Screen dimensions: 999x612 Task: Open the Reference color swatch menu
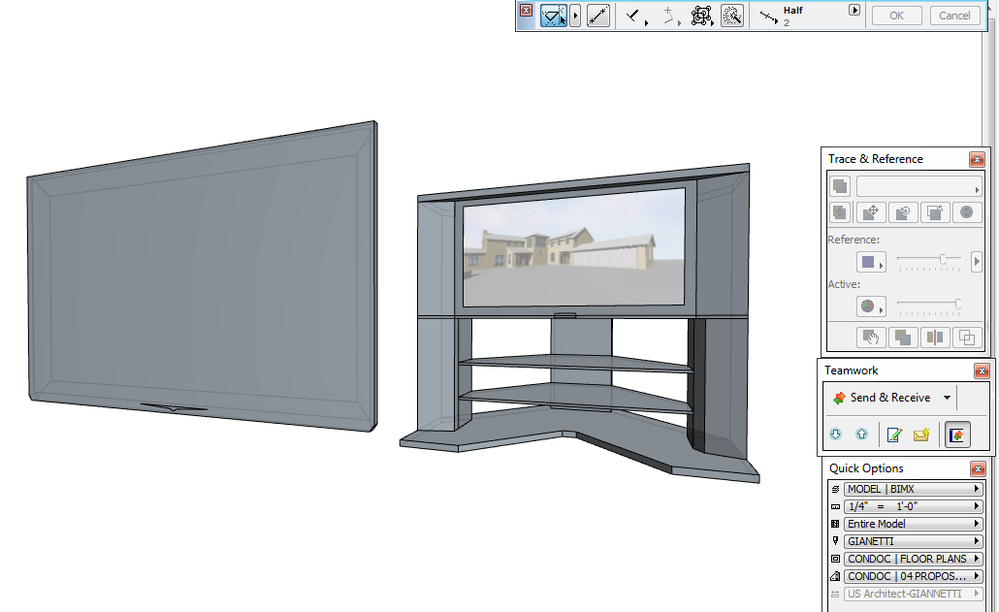[x=872, y=262]
